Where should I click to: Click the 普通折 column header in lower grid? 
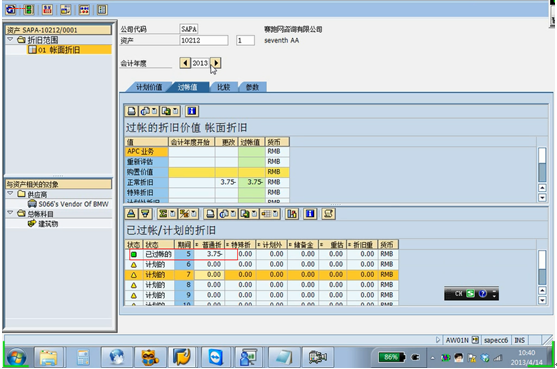coord(209,244)
